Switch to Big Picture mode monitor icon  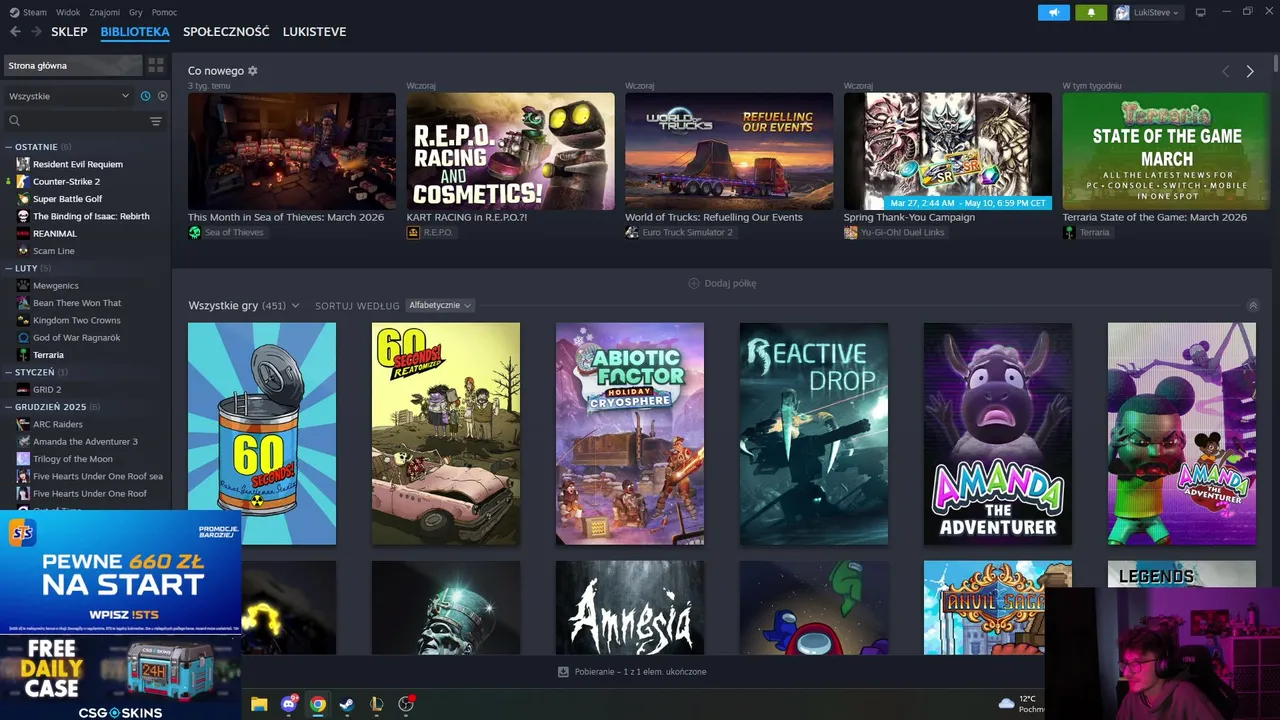click(x=1201, y=12)
